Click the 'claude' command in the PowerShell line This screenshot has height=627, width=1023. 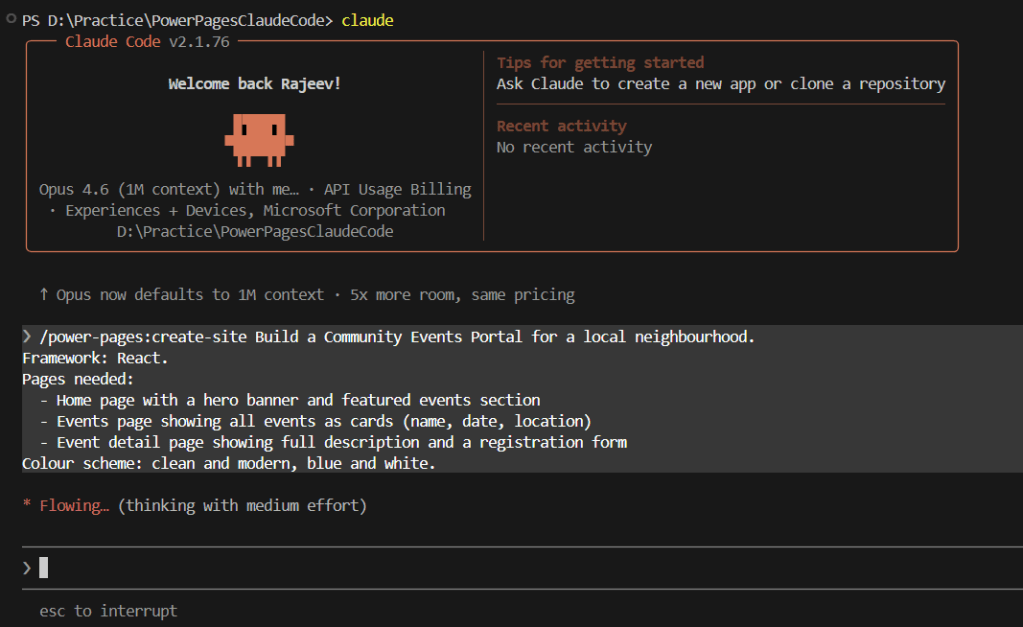(x=367, y=20)
